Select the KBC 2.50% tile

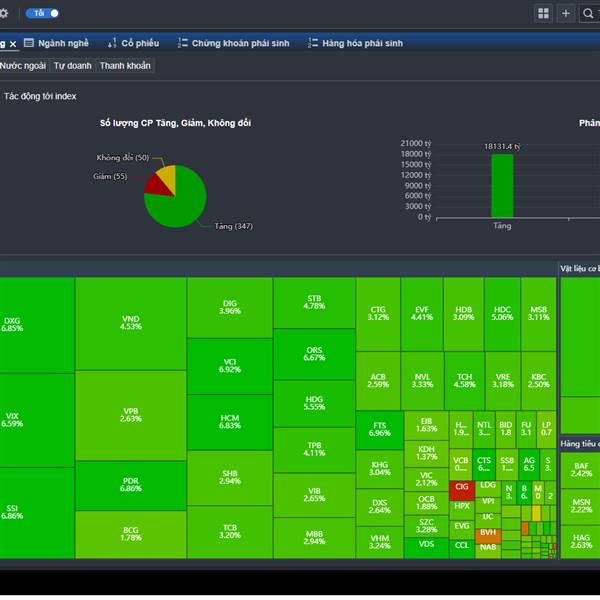538,381
